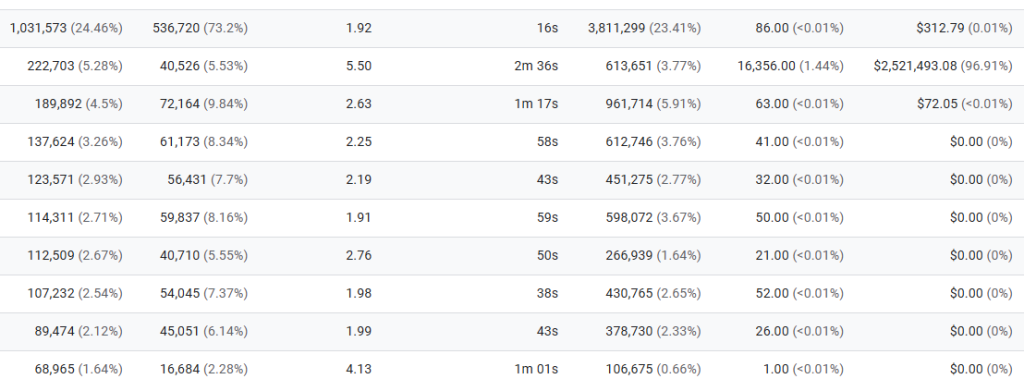Viewport: 1024px width, 391px height.
Task: Select the 3,811,299 (23.41%) cell
Action: point(644,28)
